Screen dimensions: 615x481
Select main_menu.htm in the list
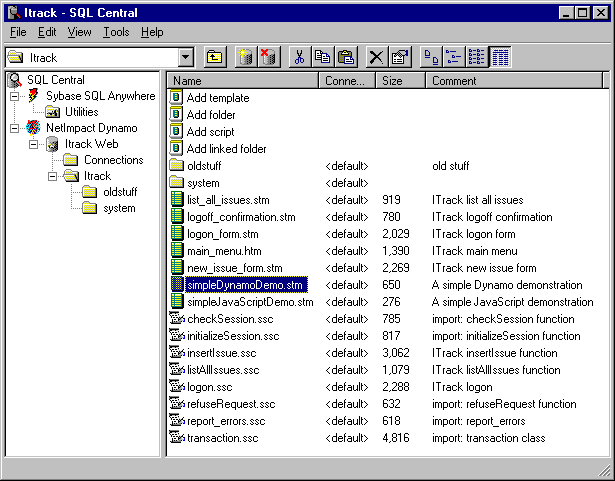tap(224, 251)
